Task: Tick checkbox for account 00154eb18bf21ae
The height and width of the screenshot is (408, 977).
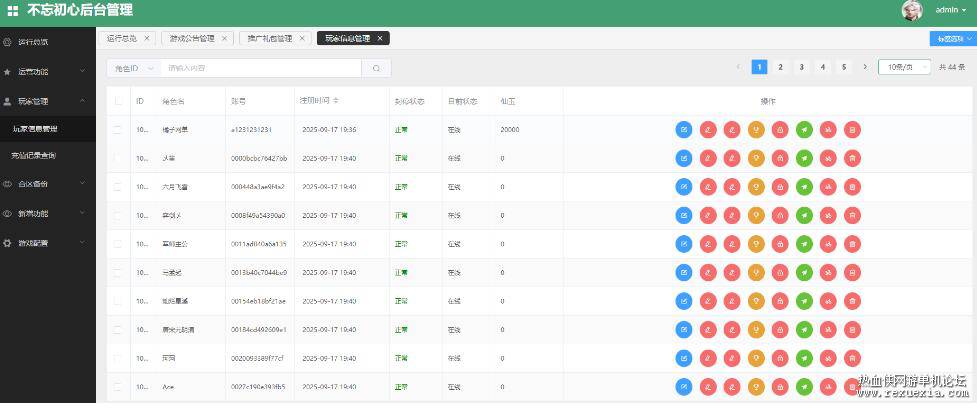Action: pos(118,301)
